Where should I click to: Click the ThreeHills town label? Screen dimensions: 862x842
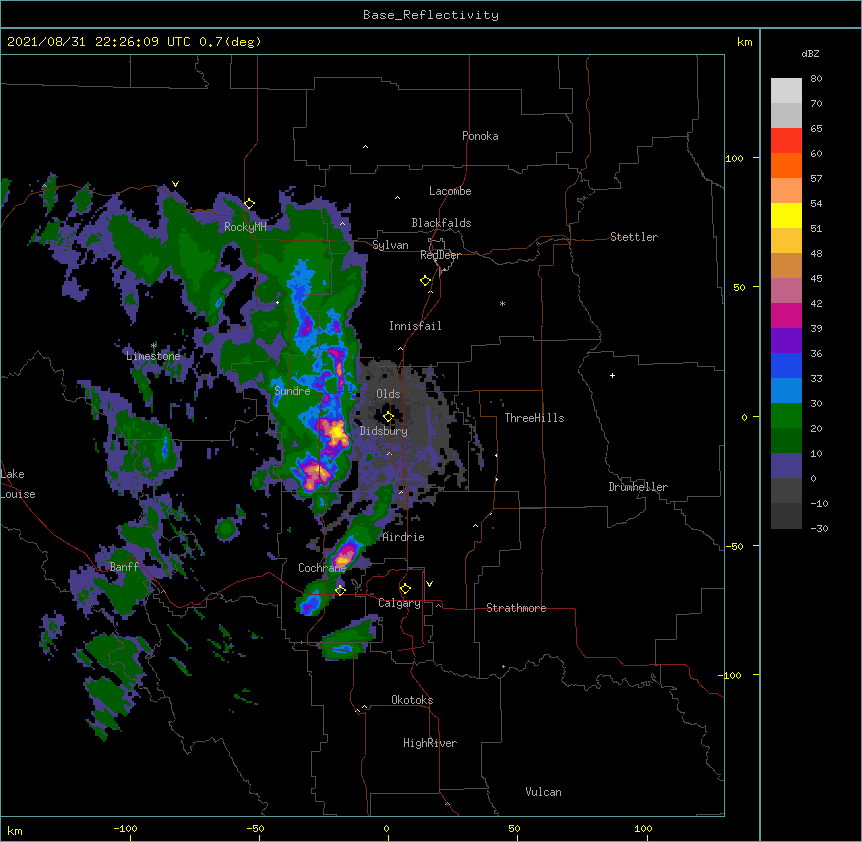(x=534, y=418)
